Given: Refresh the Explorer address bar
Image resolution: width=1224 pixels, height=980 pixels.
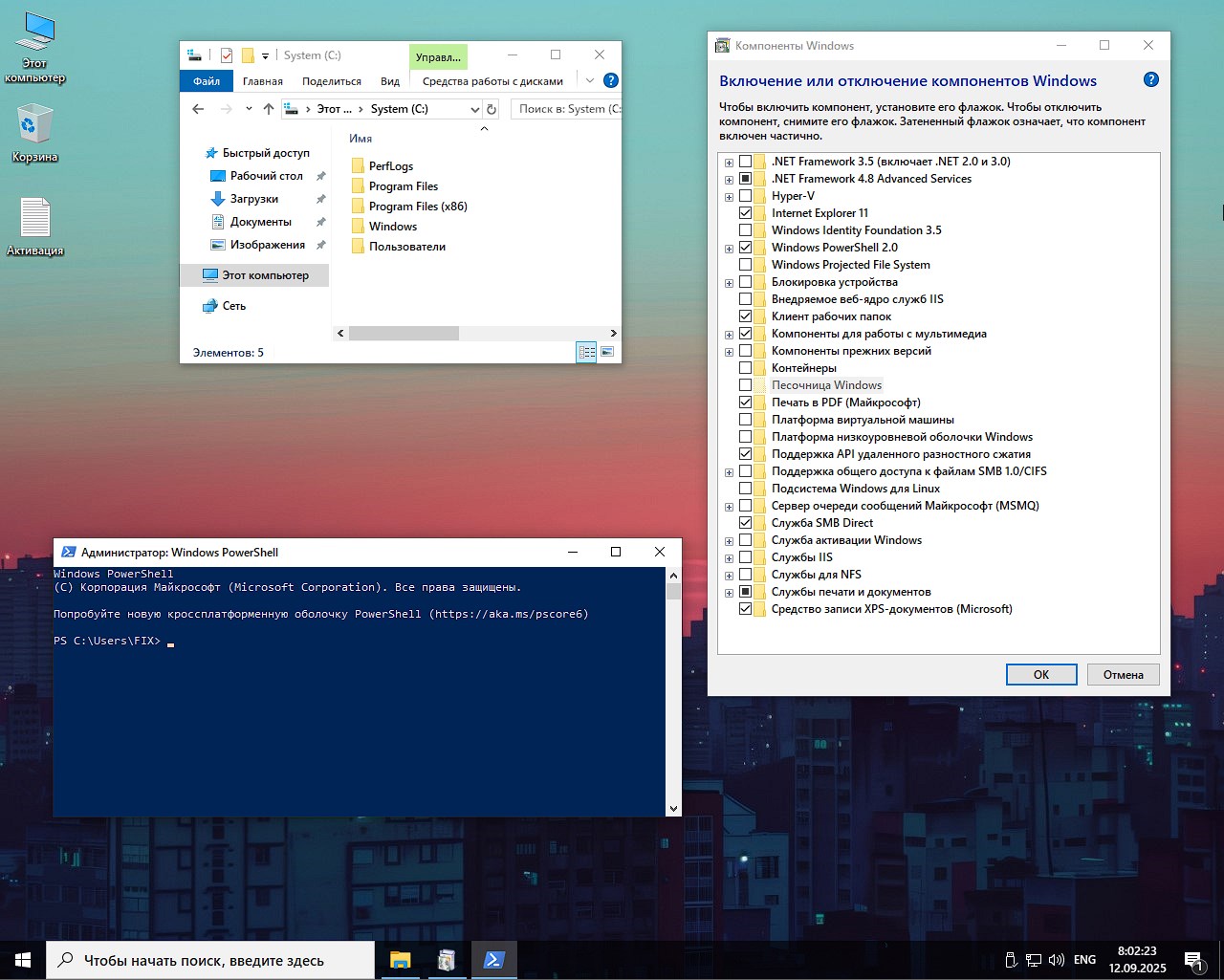Looking at the screenshot, I should pos(492,109).
